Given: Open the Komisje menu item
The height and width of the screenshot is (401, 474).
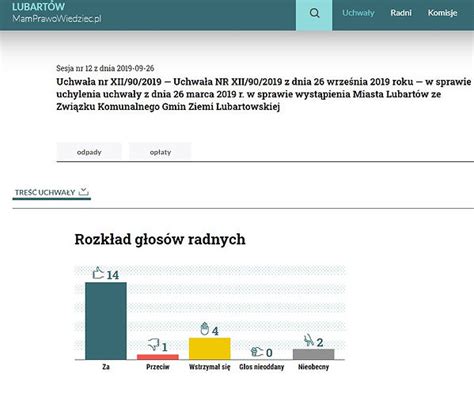Looking at the screenshot, I should 442,13.
